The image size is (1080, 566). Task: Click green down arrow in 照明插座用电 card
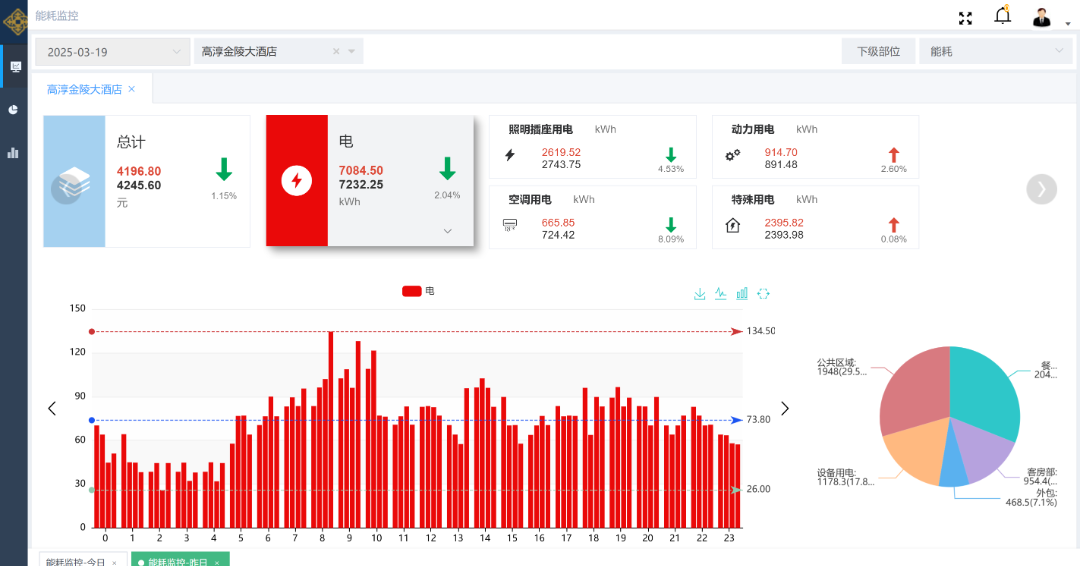pyautogui.click(x=671, y=155)
